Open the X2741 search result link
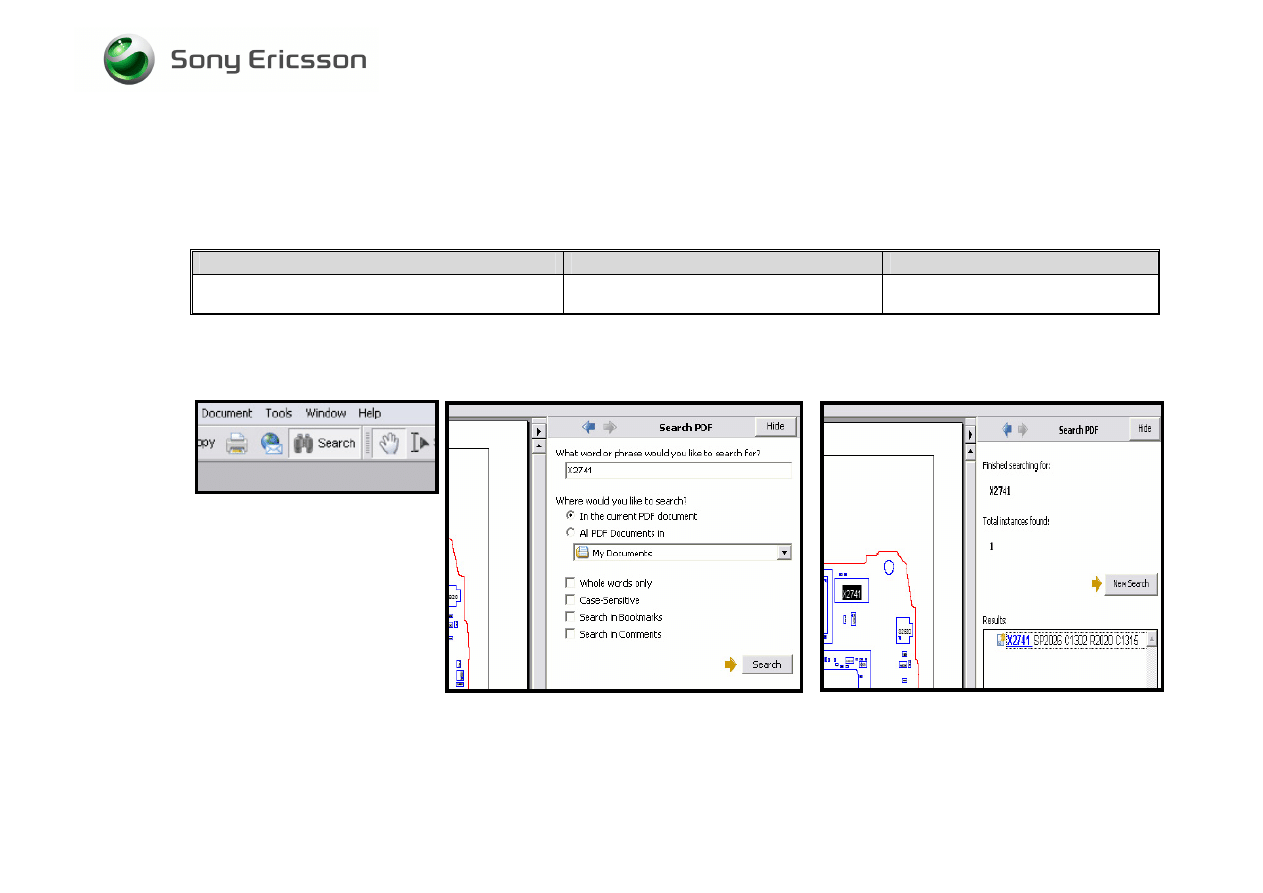 1018,640
